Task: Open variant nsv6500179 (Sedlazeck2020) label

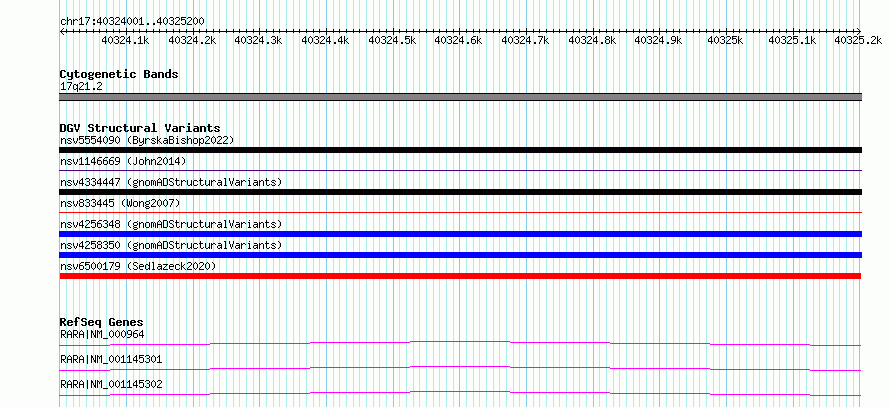Action: [x=138, y=266]
